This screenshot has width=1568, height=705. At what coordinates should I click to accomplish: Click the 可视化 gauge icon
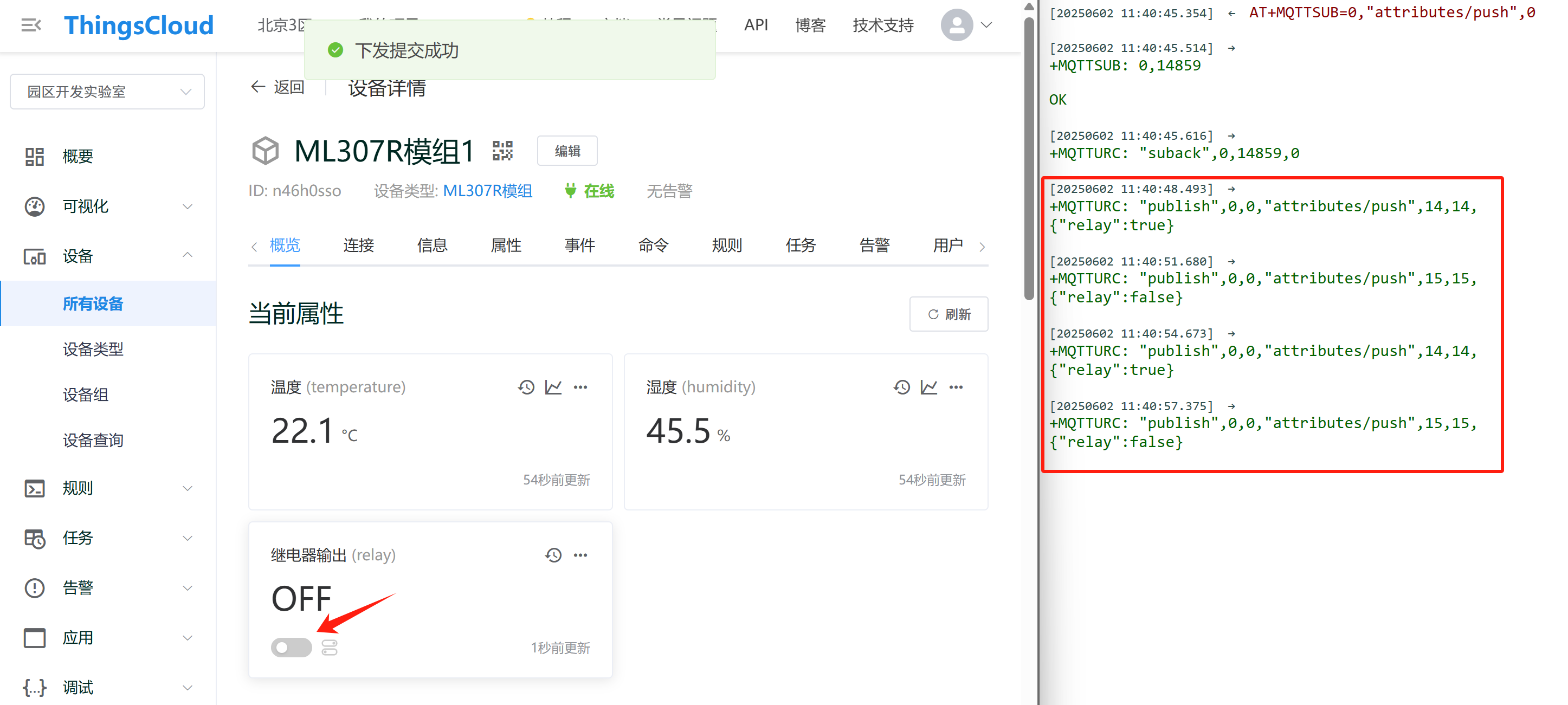(34, 206)
